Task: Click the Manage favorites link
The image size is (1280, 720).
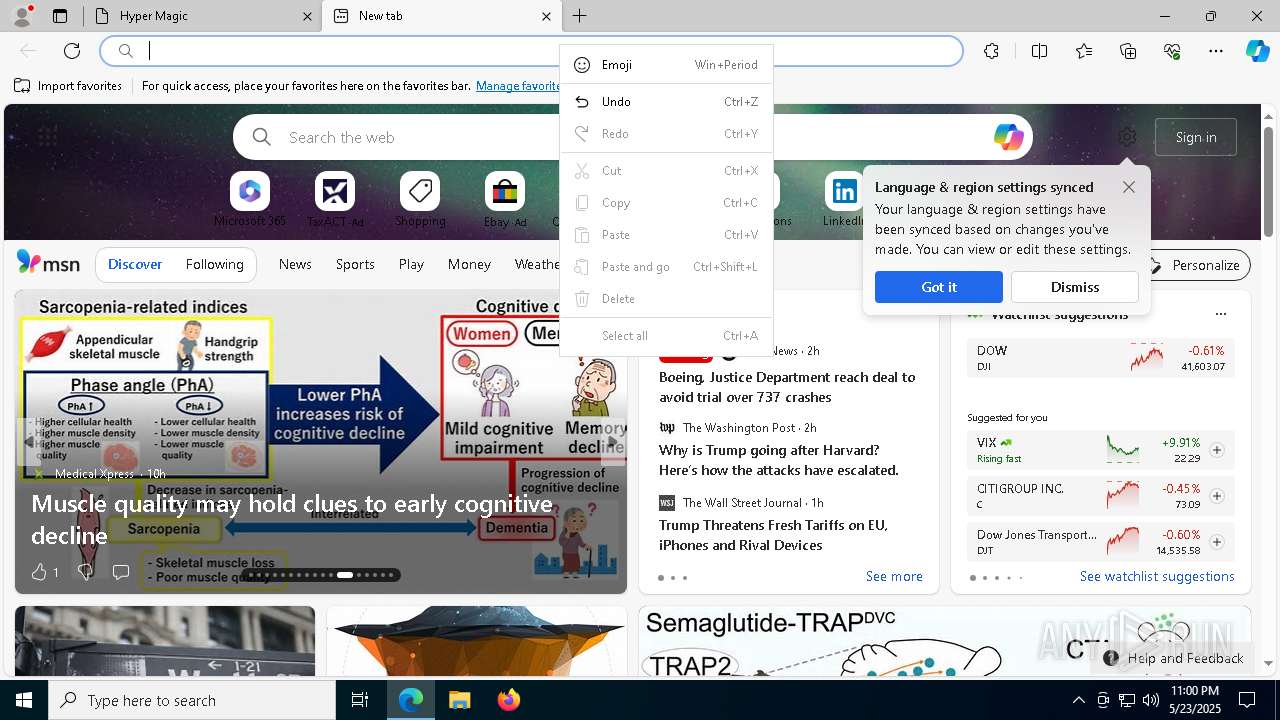Action: [519, 86]
